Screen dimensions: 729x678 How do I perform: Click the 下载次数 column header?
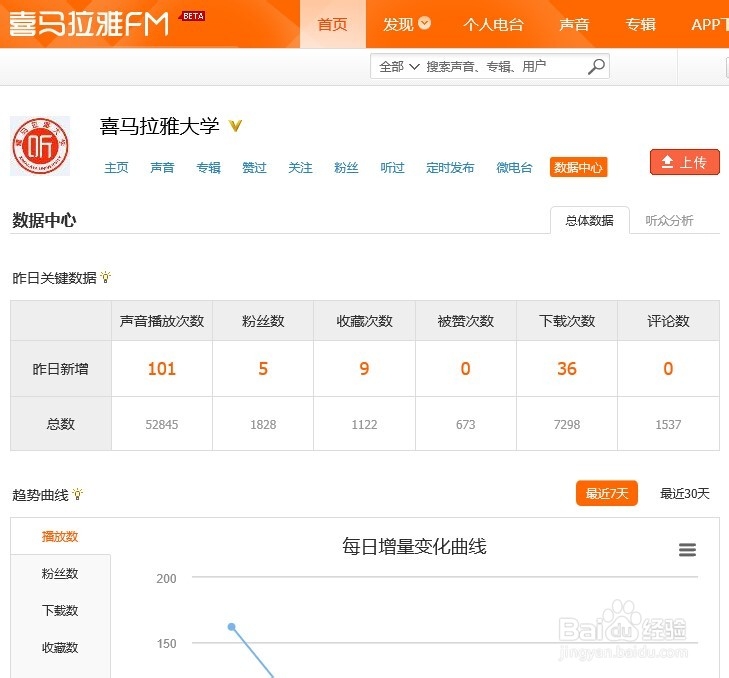[x=567, y=321]
